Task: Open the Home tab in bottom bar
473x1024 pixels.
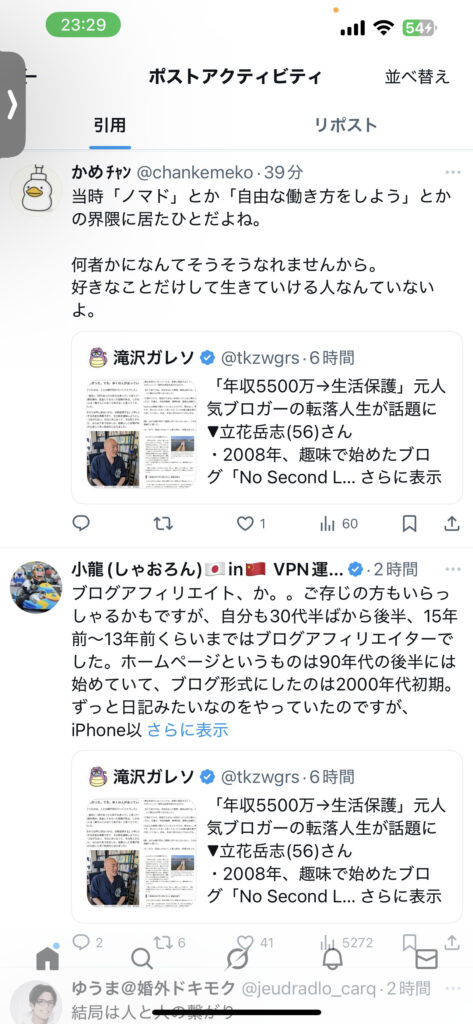Action: [47, 958]
